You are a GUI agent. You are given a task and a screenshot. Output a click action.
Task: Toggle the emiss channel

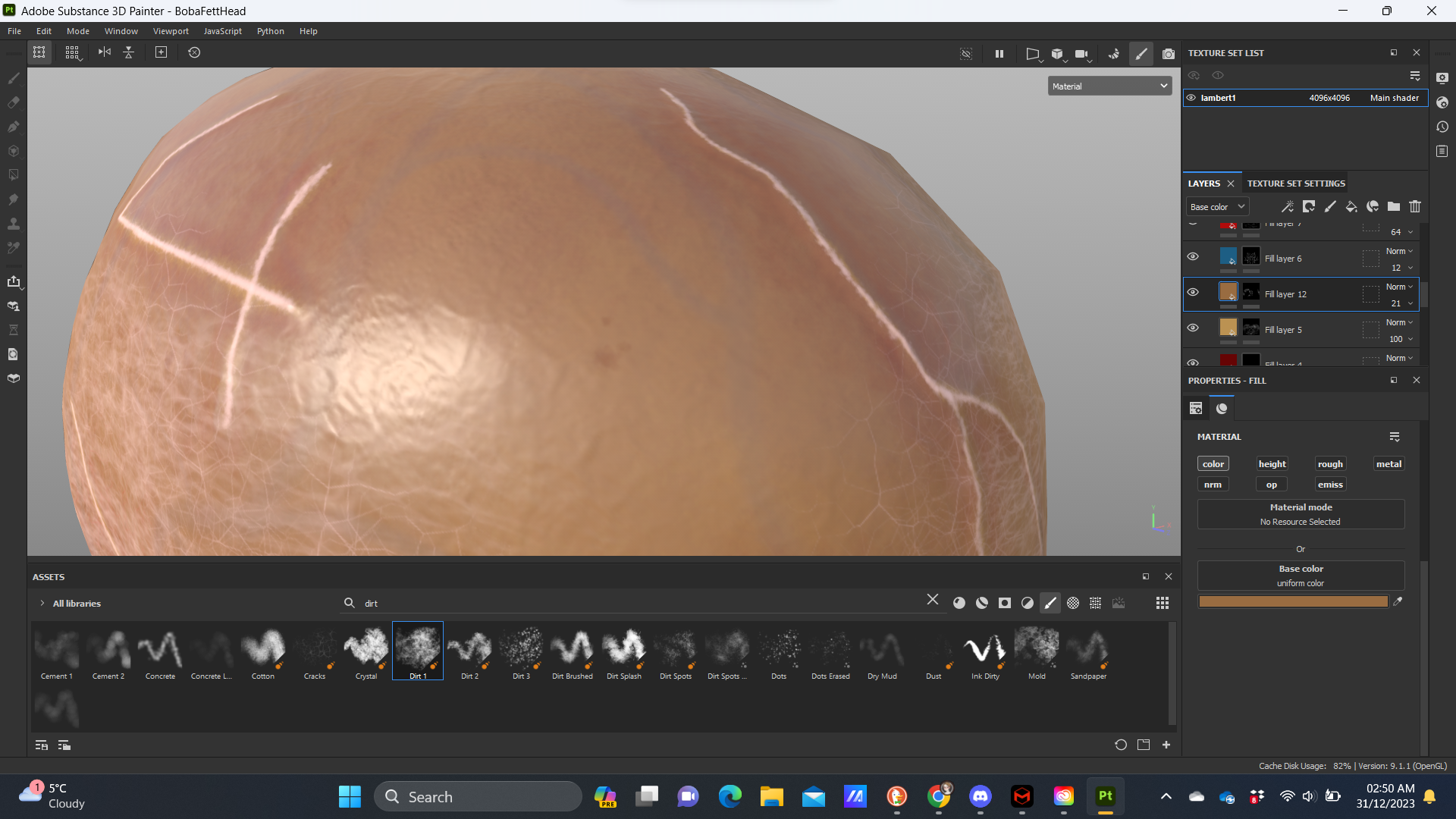[1330, 485]
